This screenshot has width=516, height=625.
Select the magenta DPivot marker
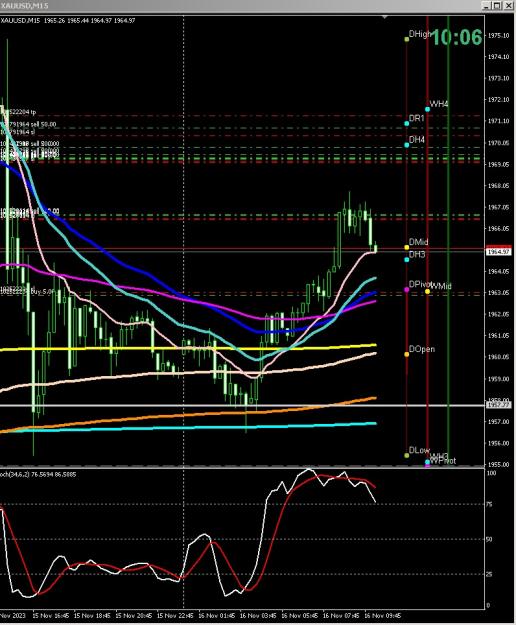[x=406, y=289]
